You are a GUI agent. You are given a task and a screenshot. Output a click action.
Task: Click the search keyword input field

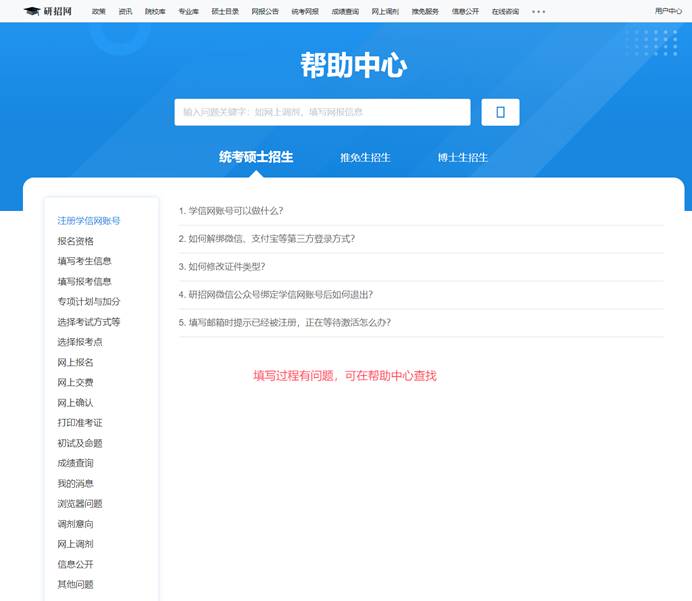[x=322, y=112]
